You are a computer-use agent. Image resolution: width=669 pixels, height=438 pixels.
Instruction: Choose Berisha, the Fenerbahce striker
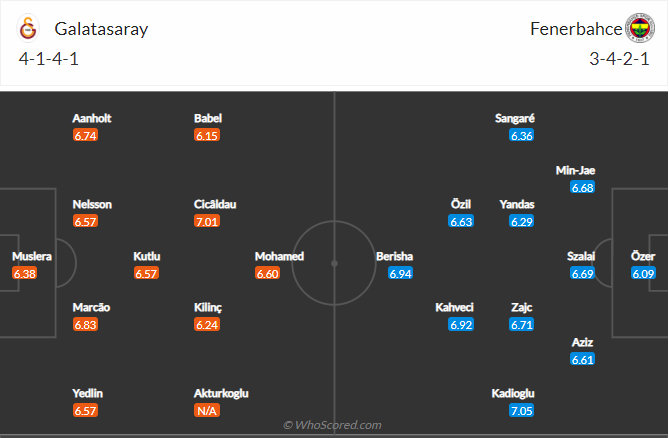click(x=394, y=256)
